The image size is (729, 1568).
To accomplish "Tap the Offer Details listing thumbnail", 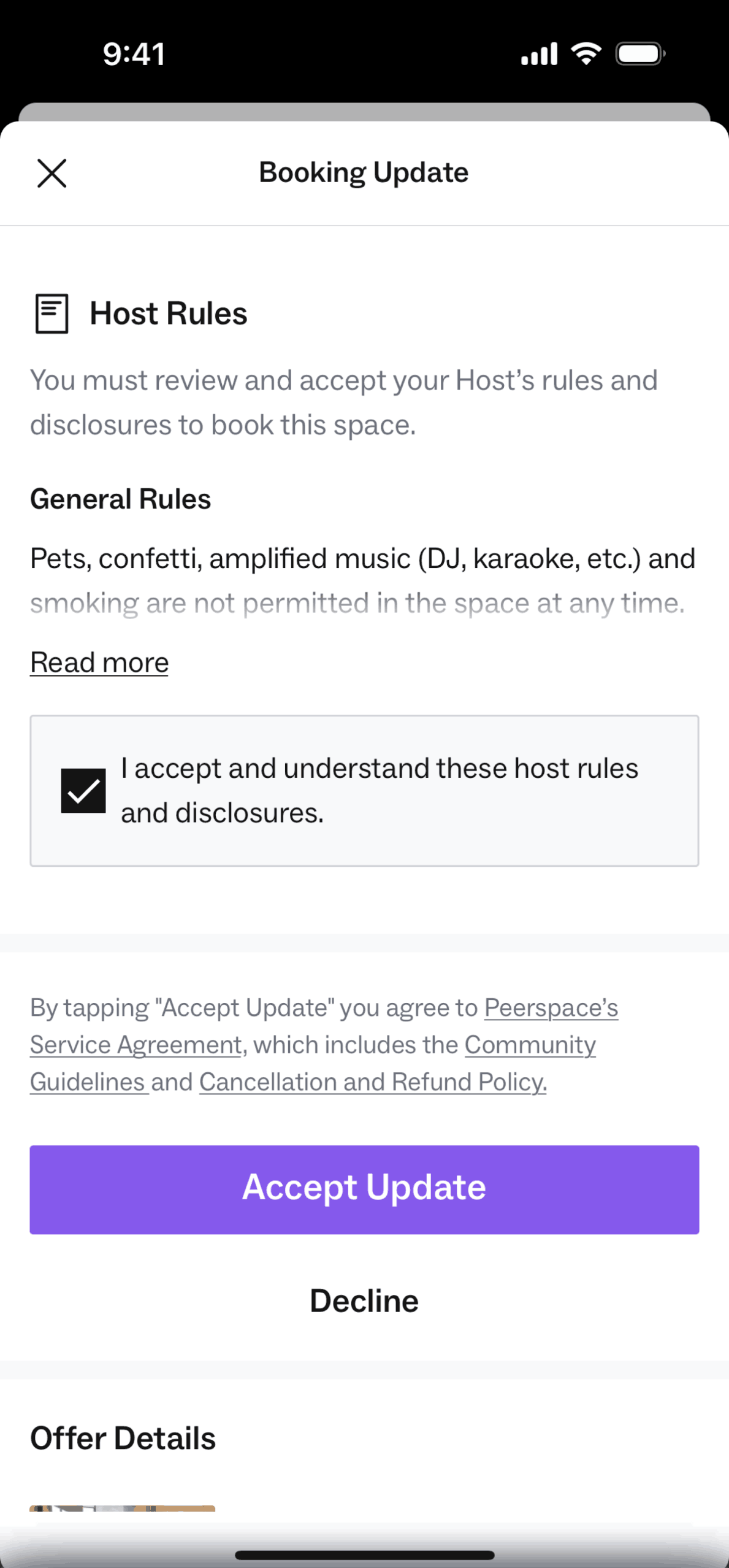I will pyautogui.click(x=123, y=1508).
